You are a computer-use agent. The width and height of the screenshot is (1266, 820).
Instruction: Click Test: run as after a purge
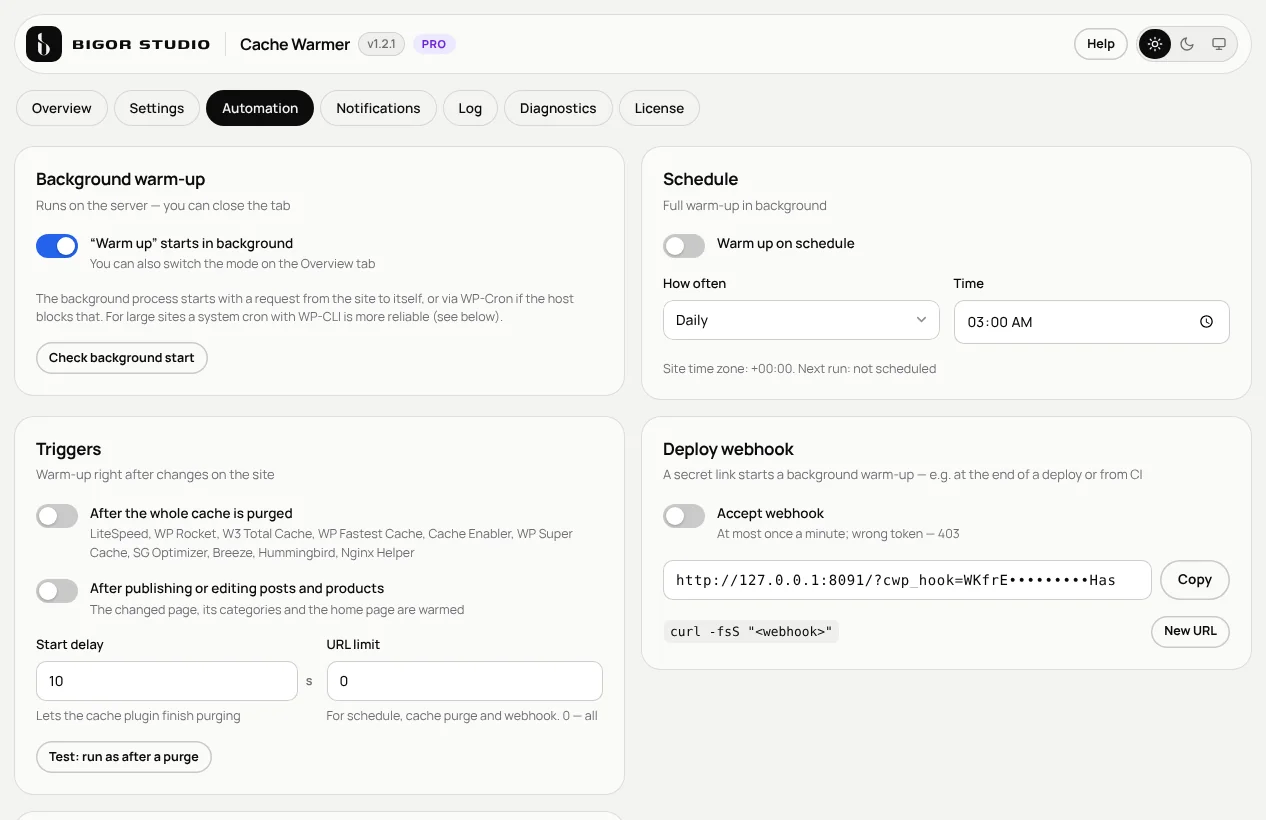point(124,757)
